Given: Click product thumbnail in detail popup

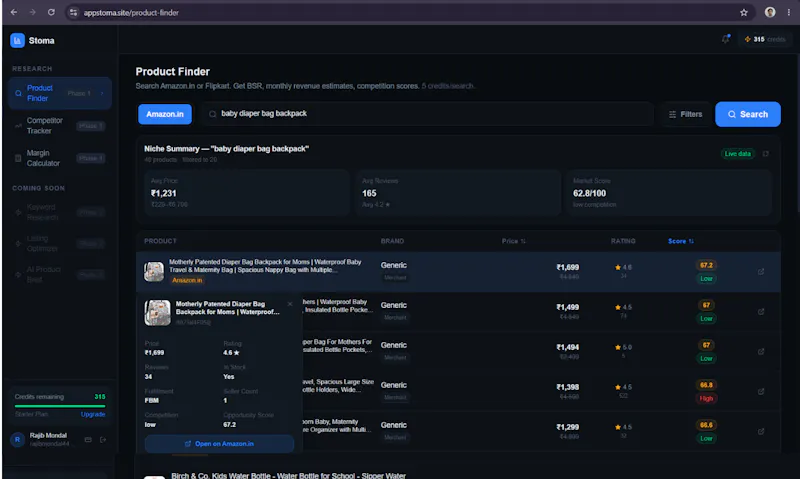Looking at the screenshot, I should tap(158, 312).
